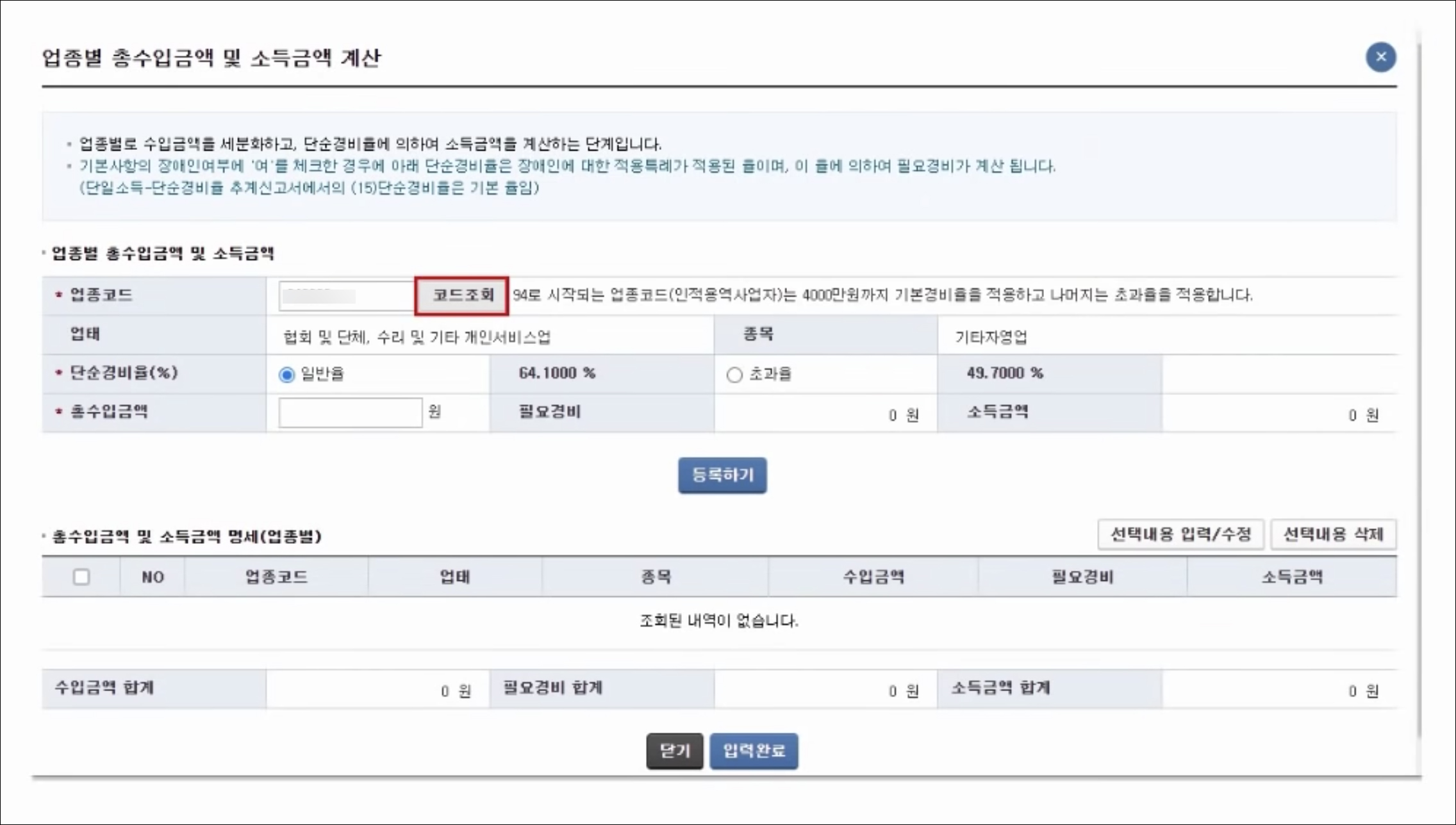Image resolution: width=1456 pixels, height=825 pixels.
Task: Click the 코드조회 code lookup button
Action: coord(462,295)
